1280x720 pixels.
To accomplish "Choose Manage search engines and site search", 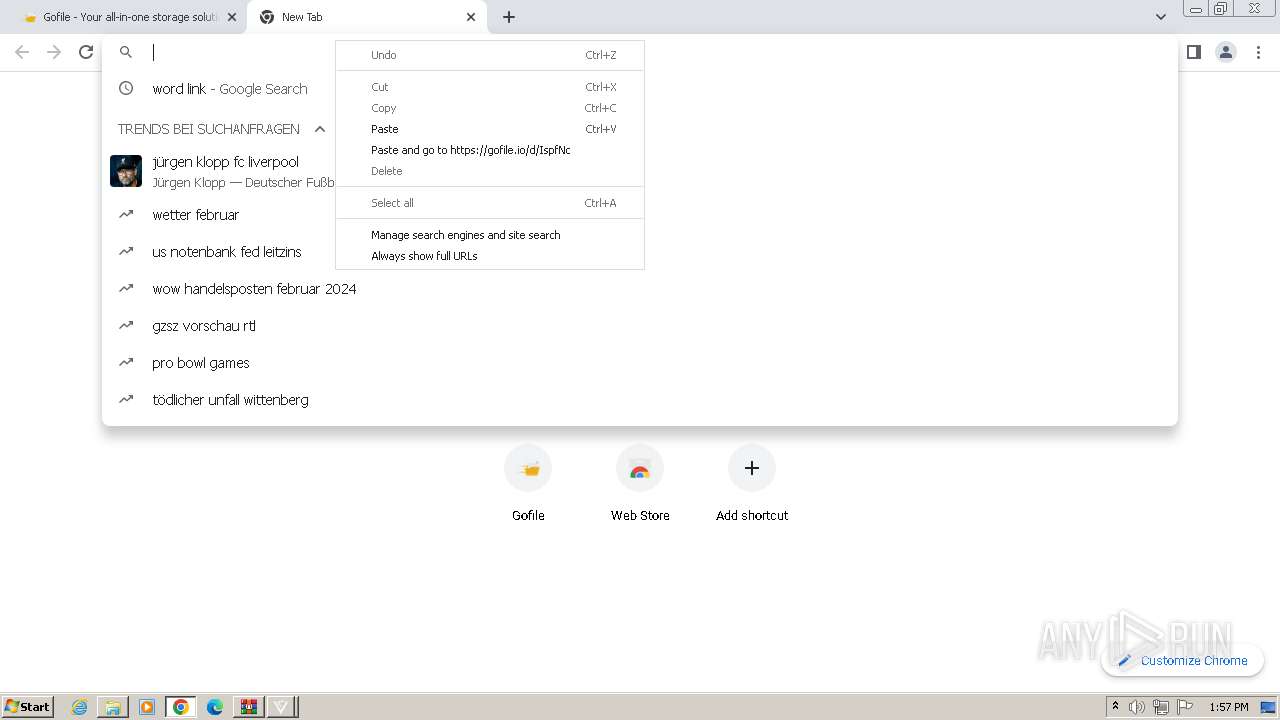I will click(490, 235).
